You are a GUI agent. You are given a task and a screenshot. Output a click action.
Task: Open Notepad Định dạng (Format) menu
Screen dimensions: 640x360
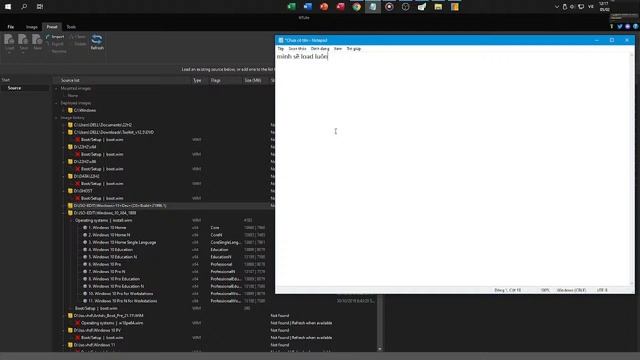320,49
